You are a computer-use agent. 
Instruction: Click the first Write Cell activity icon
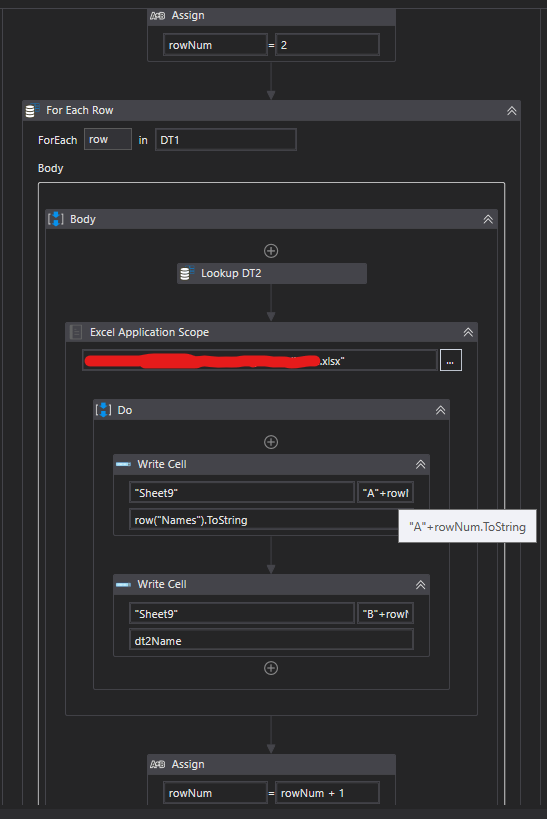(x=123, y=464)
